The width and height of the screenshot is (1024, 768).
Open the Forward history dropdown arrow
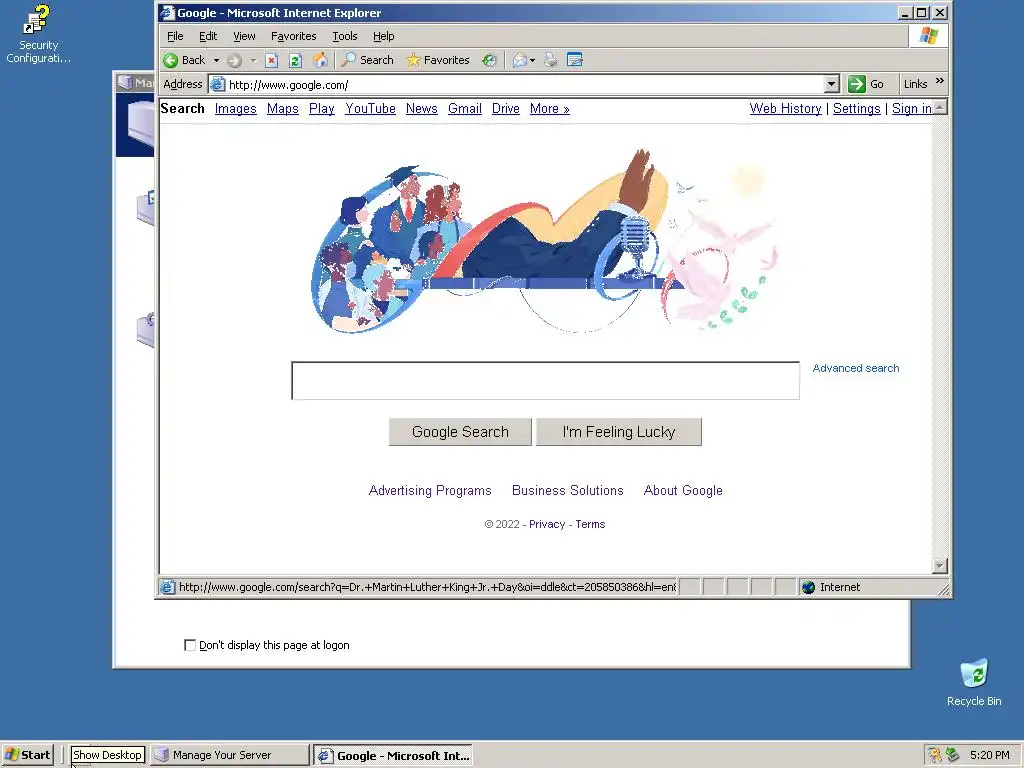(x=254, y=61)
